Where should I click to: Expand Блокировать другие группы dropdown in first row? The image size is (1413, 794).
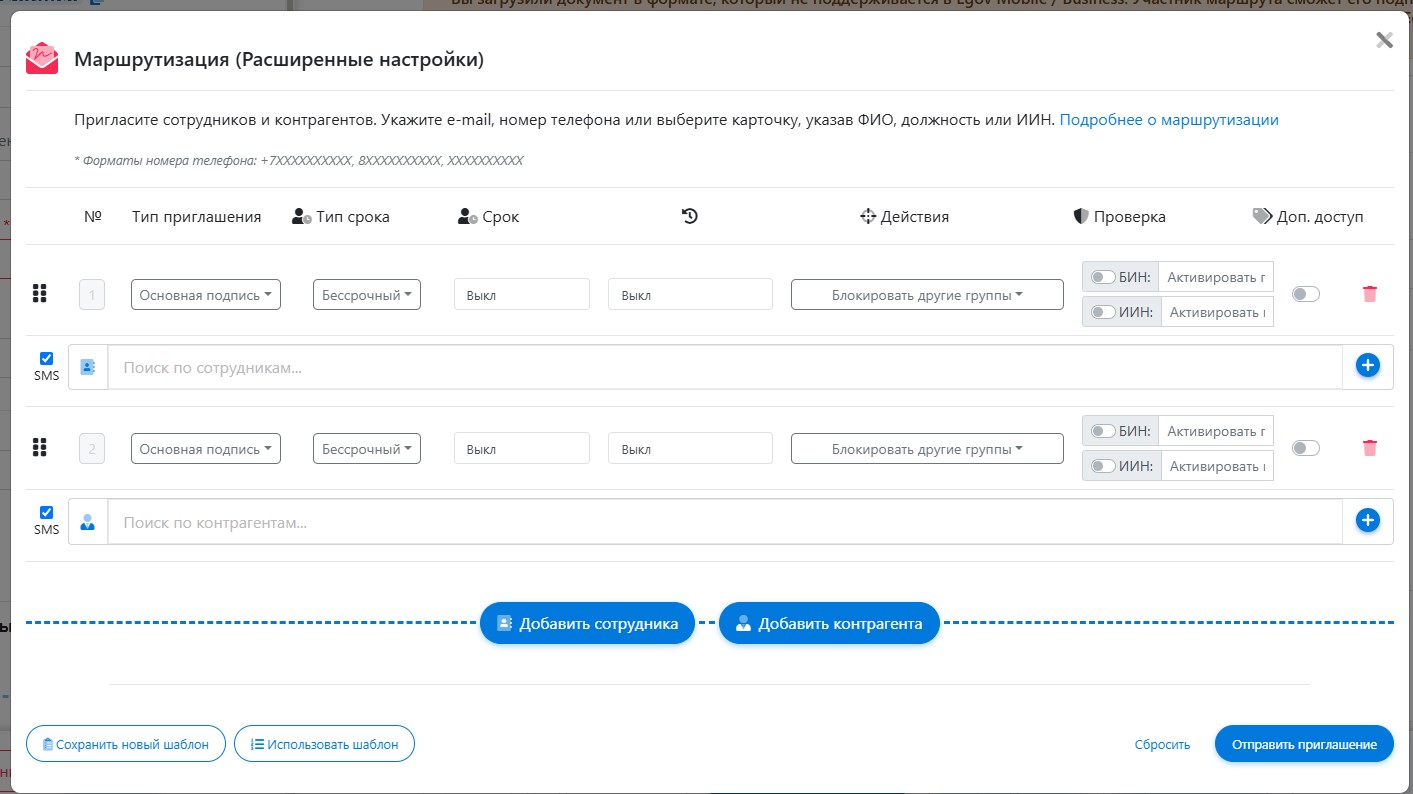[926, 295]
